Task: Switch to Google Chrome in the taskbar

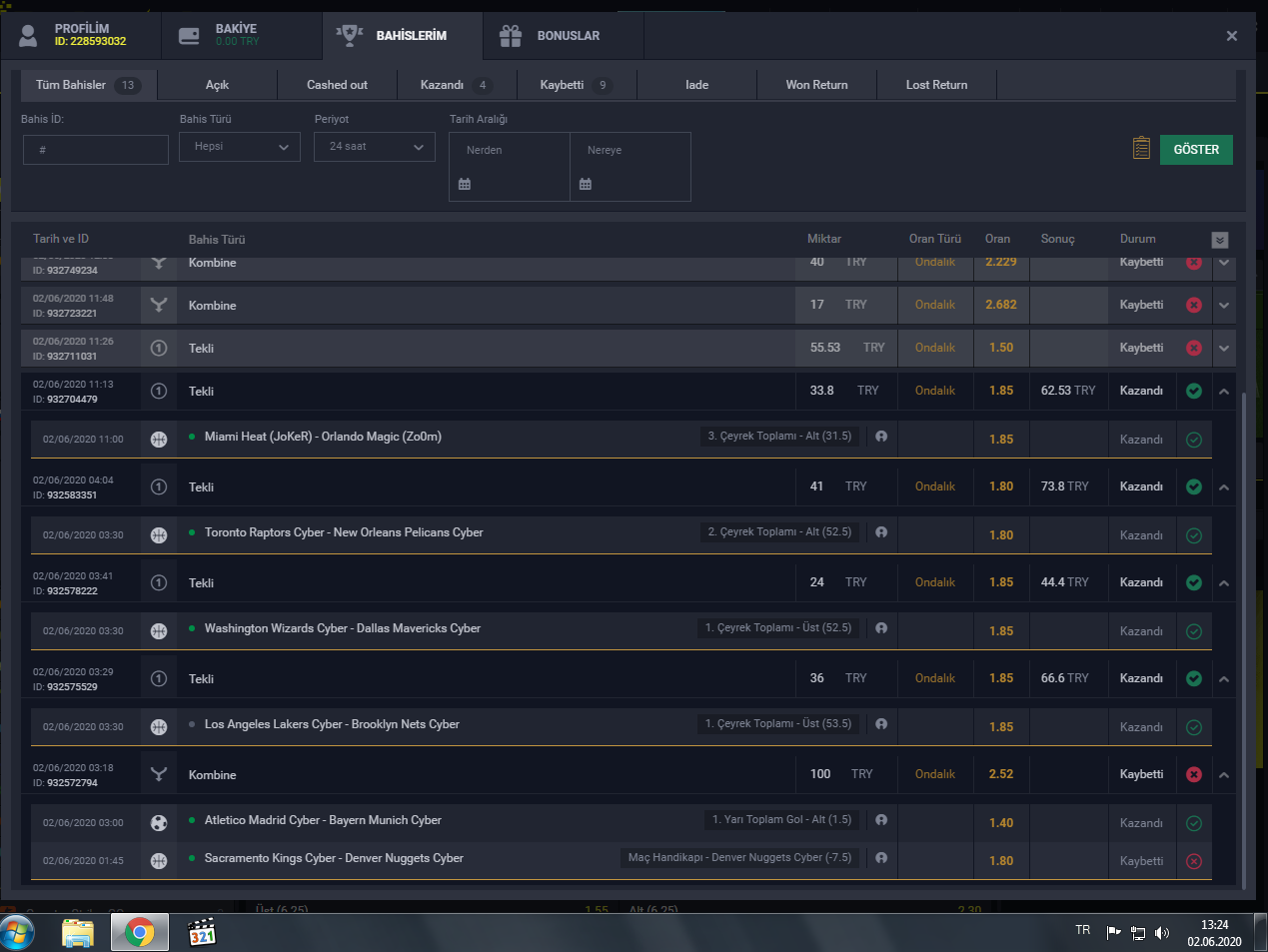Action: click(x=140, y=933)
